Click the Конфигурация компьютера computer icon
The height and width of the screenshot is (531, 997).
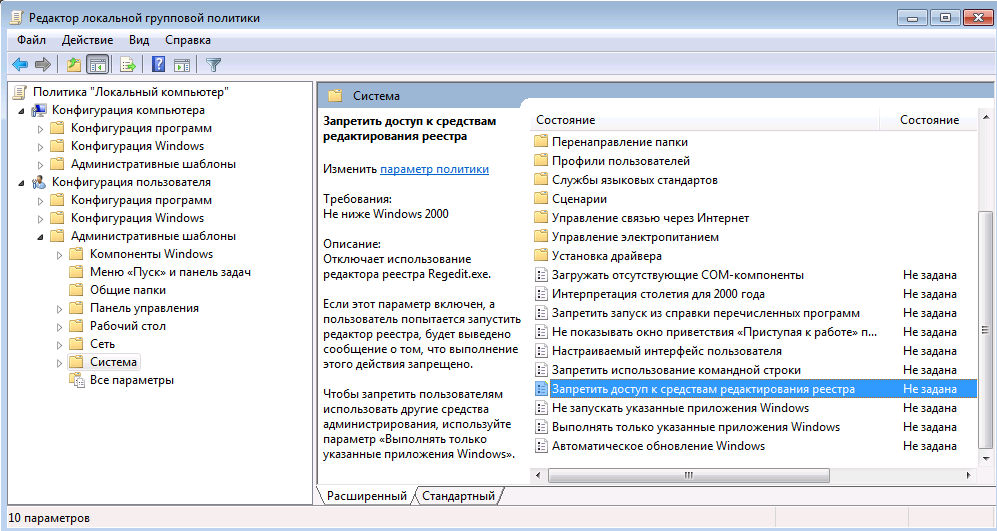click(39, 110)
